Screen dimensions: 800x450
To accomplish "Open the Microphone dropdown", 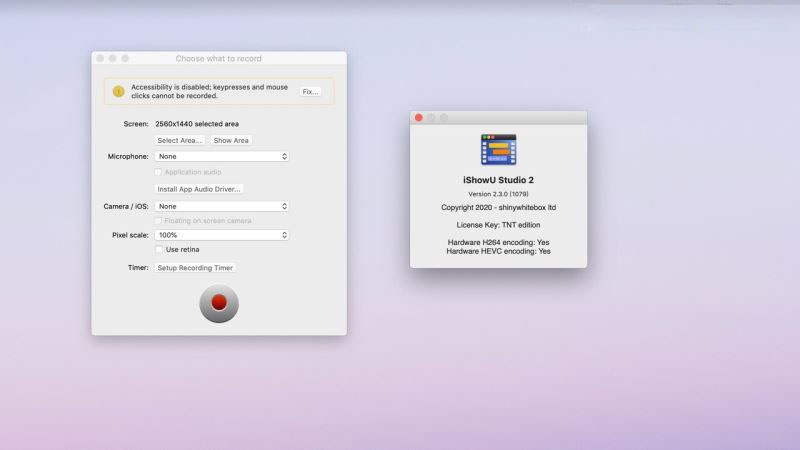I will click(222, 156).
